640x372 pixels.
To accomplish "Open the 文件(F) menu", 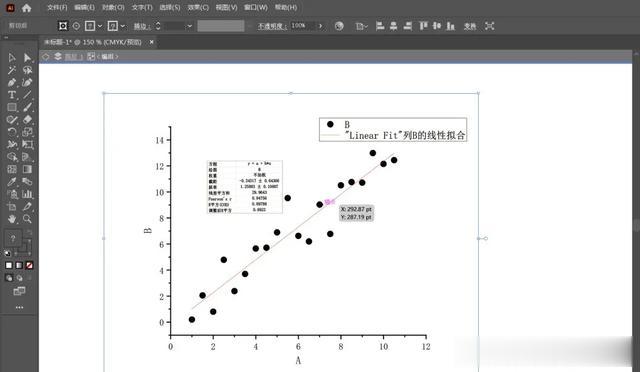I will click(x=57, y=7).
